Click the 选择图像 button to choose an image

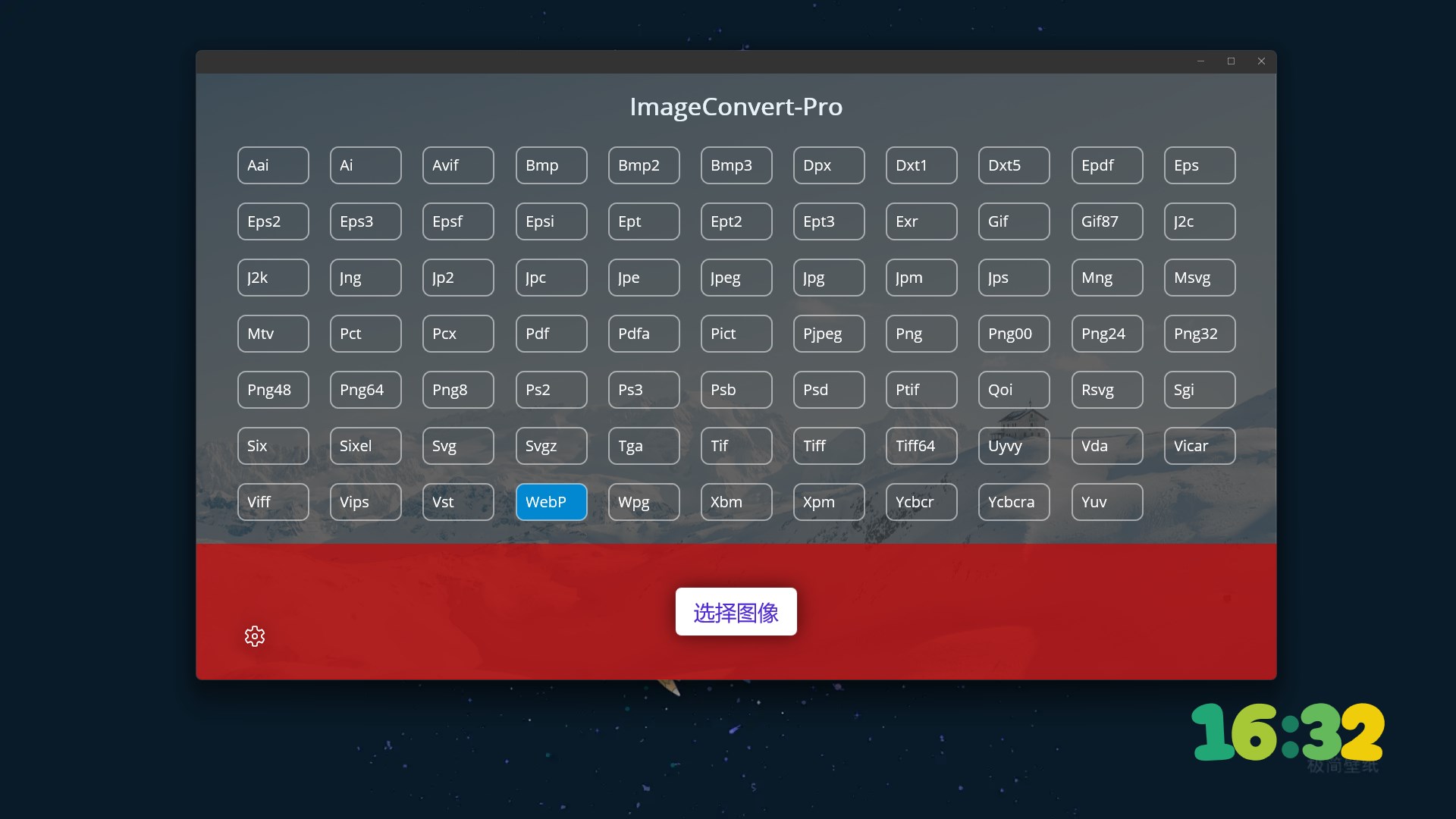pyautogui.click(x=736, y=612)
